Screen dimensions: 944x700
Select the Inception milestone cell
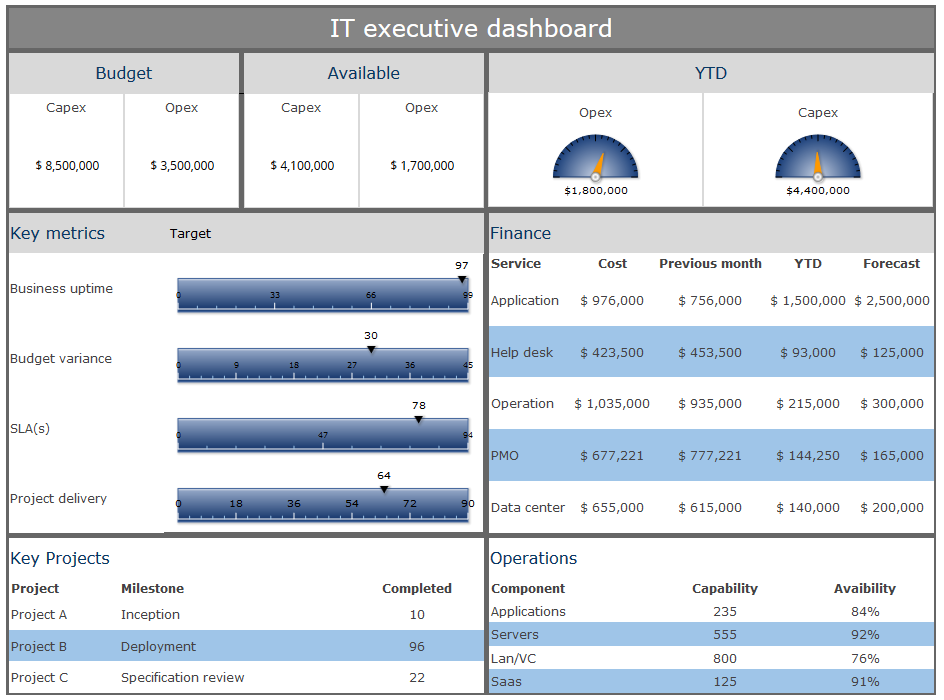click(x=150, y=615)
